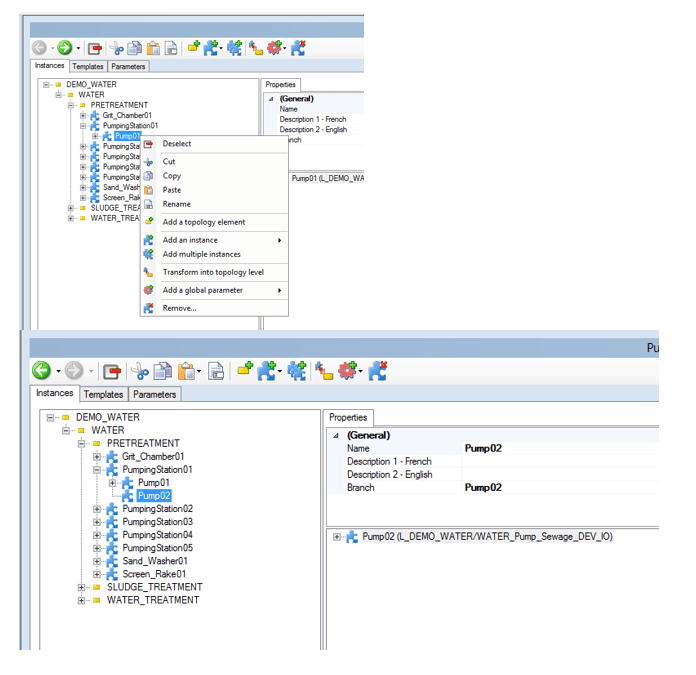The image size is (696, 675).
Task: Click the Add topology element icon in the lower toolbar
Action: 244,371
